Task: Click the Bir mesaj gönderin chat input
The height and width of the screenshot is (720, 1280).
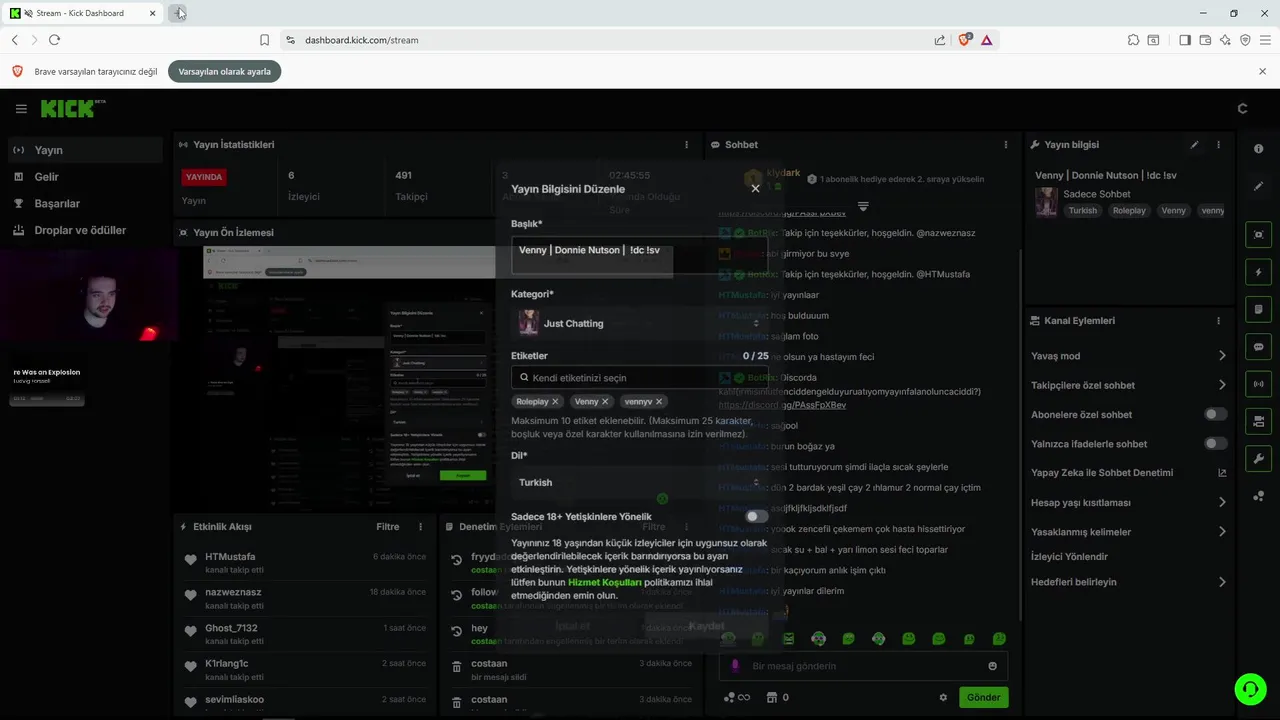Action: pyautogui.click(x=865, y=666)
